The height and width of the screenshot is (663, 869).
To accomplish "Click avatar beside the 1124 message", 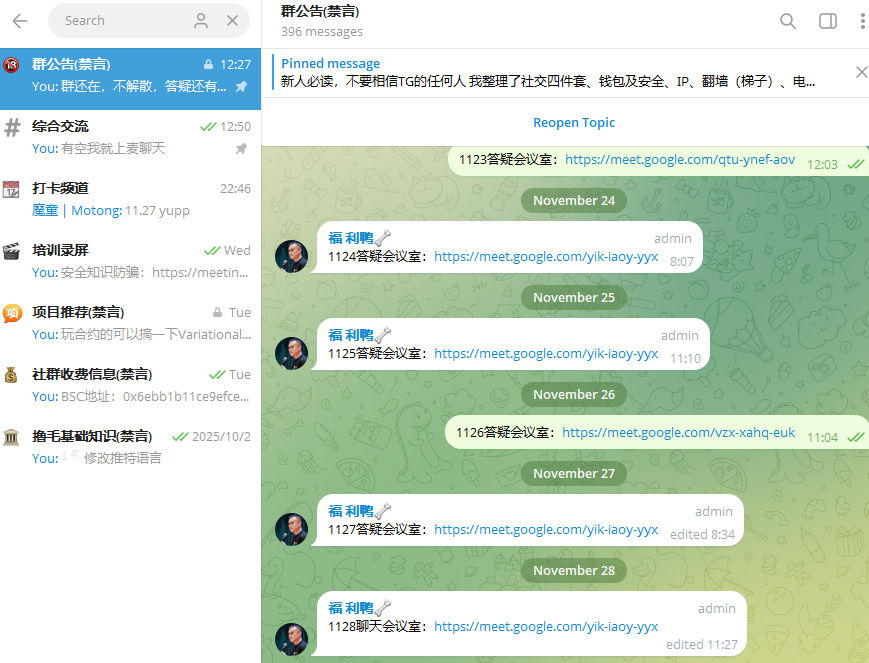I will [x=292, y=257].
